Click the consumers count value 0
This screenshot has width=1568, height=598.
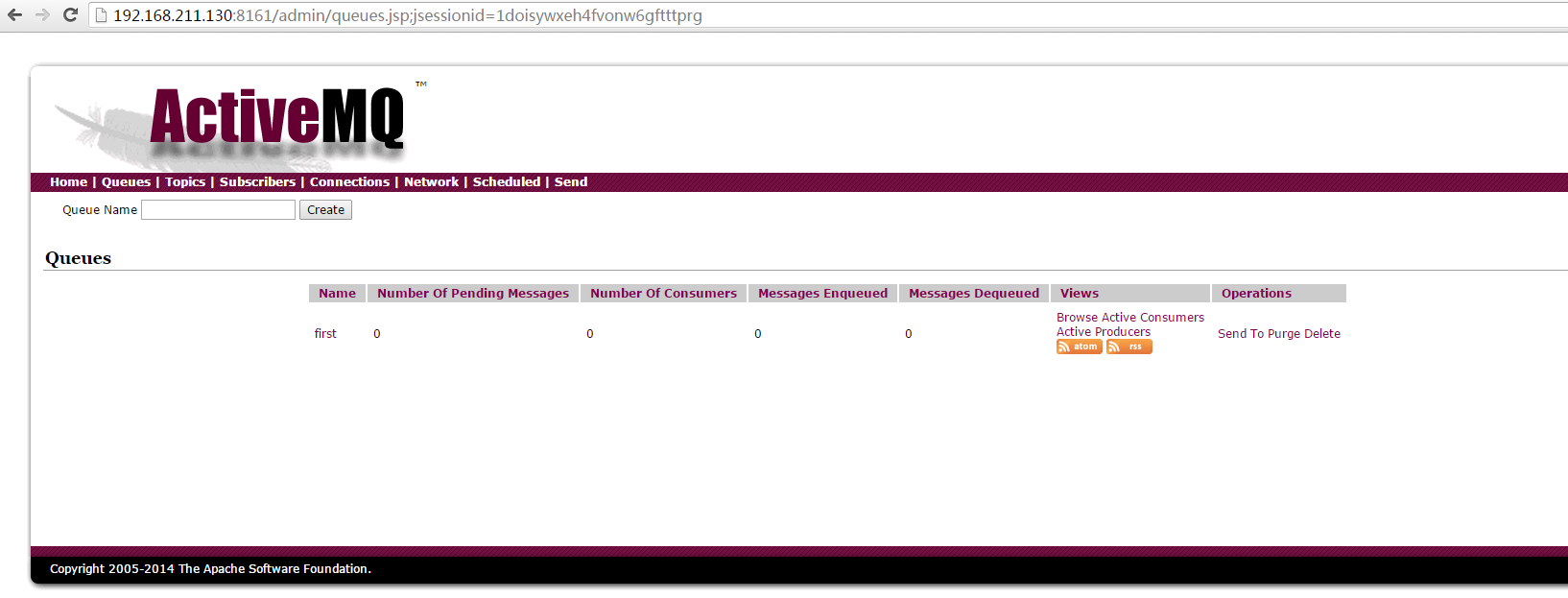click(590, 334)
